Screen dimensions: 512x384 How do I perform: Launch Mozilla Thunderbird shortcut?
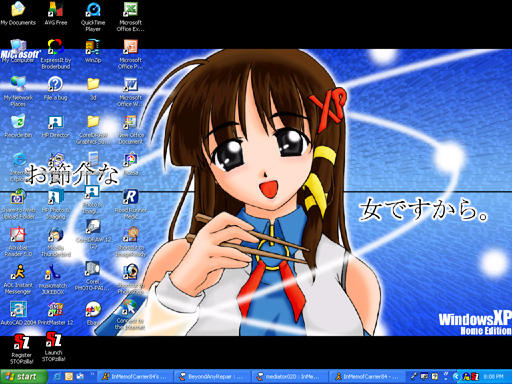pos(55,235)
